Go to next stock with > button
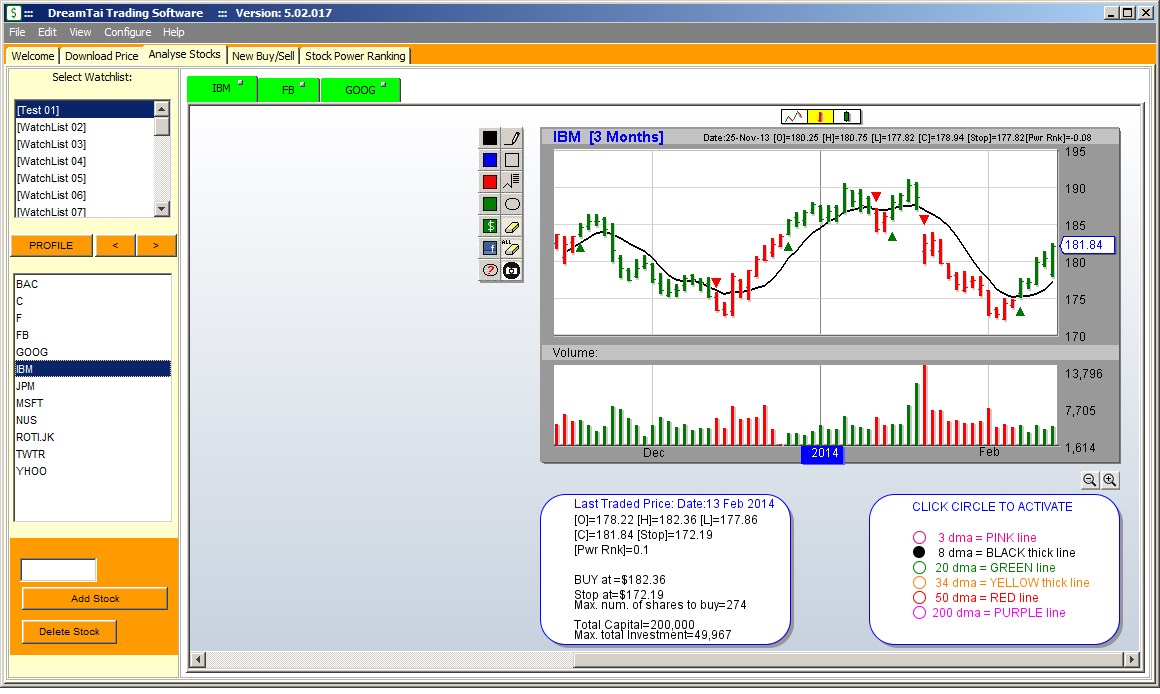 (x=155, y=246)
